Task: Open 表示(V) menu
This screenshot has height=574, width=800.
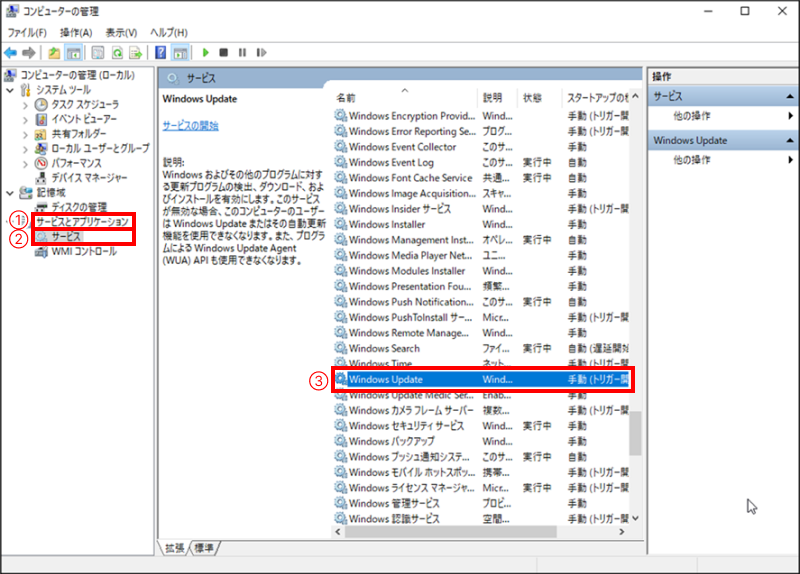Action: (121, 33)
